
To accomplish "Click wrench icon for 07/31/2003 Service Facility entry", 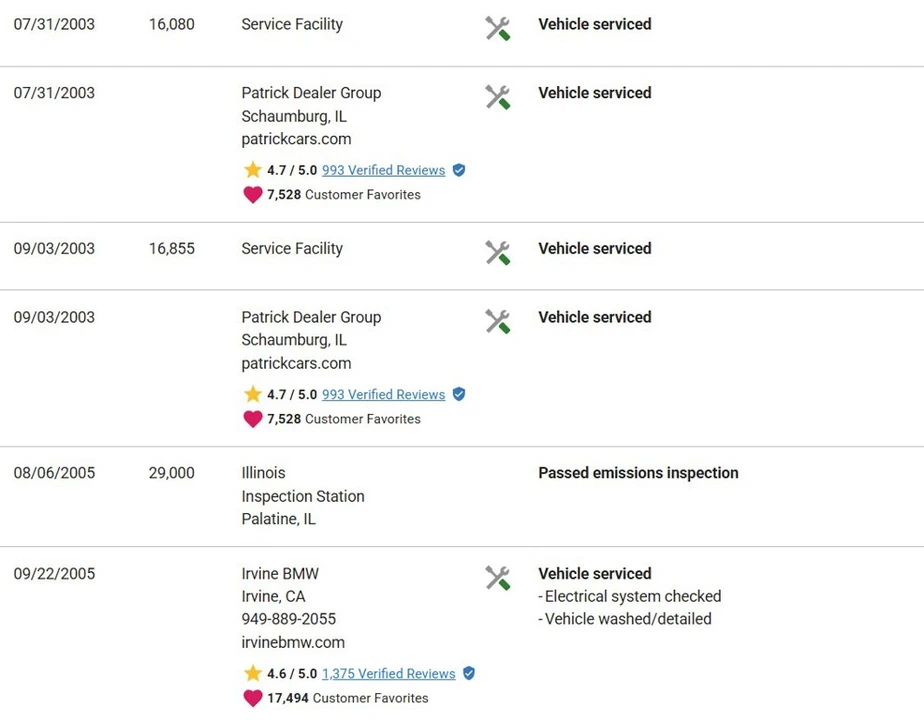I will (x=498, y=28).
